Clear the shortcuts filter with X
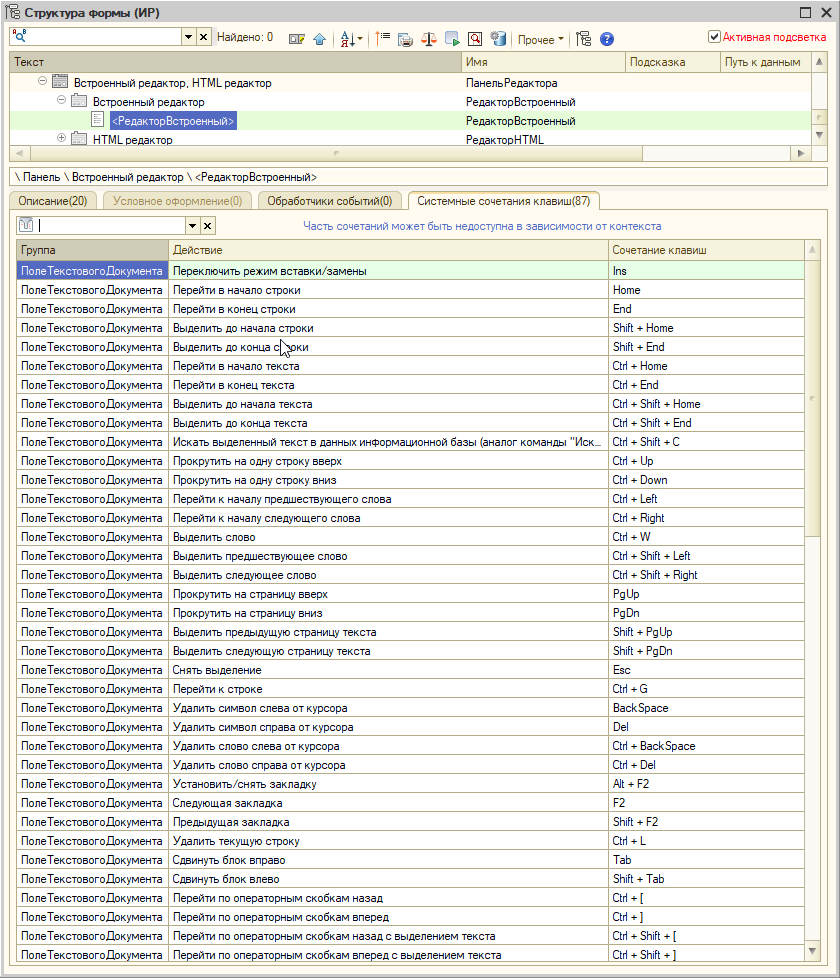840x978 pixels. 208,226
